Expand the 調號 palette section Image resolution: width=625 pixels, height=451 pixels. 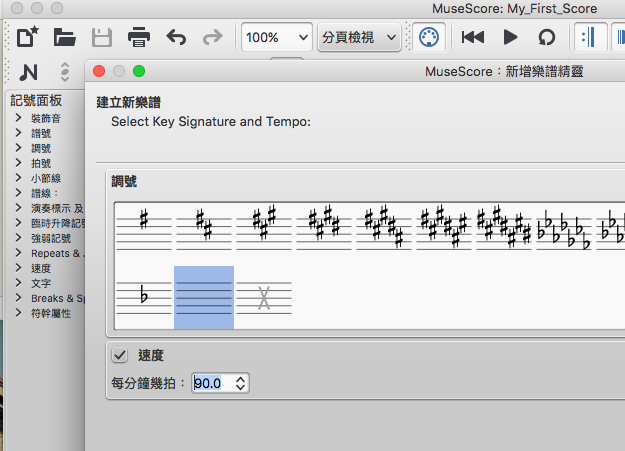click(19, 148)
